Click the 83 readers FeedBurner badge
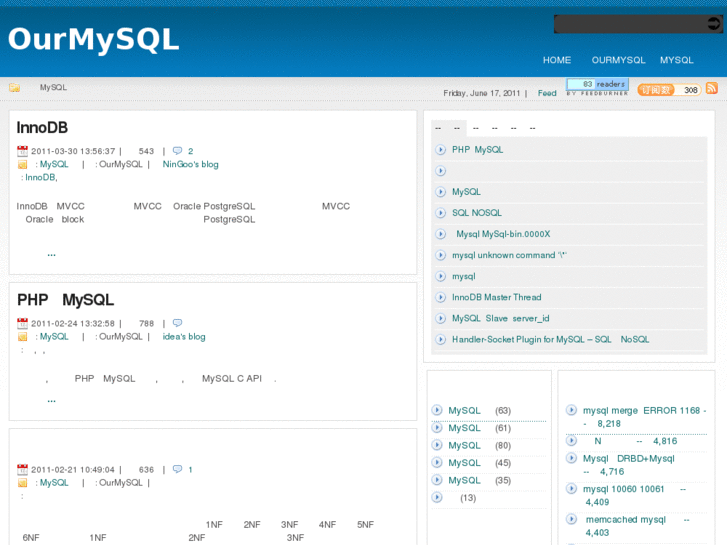The image size is (727, 545). click(x=597, y=87)
